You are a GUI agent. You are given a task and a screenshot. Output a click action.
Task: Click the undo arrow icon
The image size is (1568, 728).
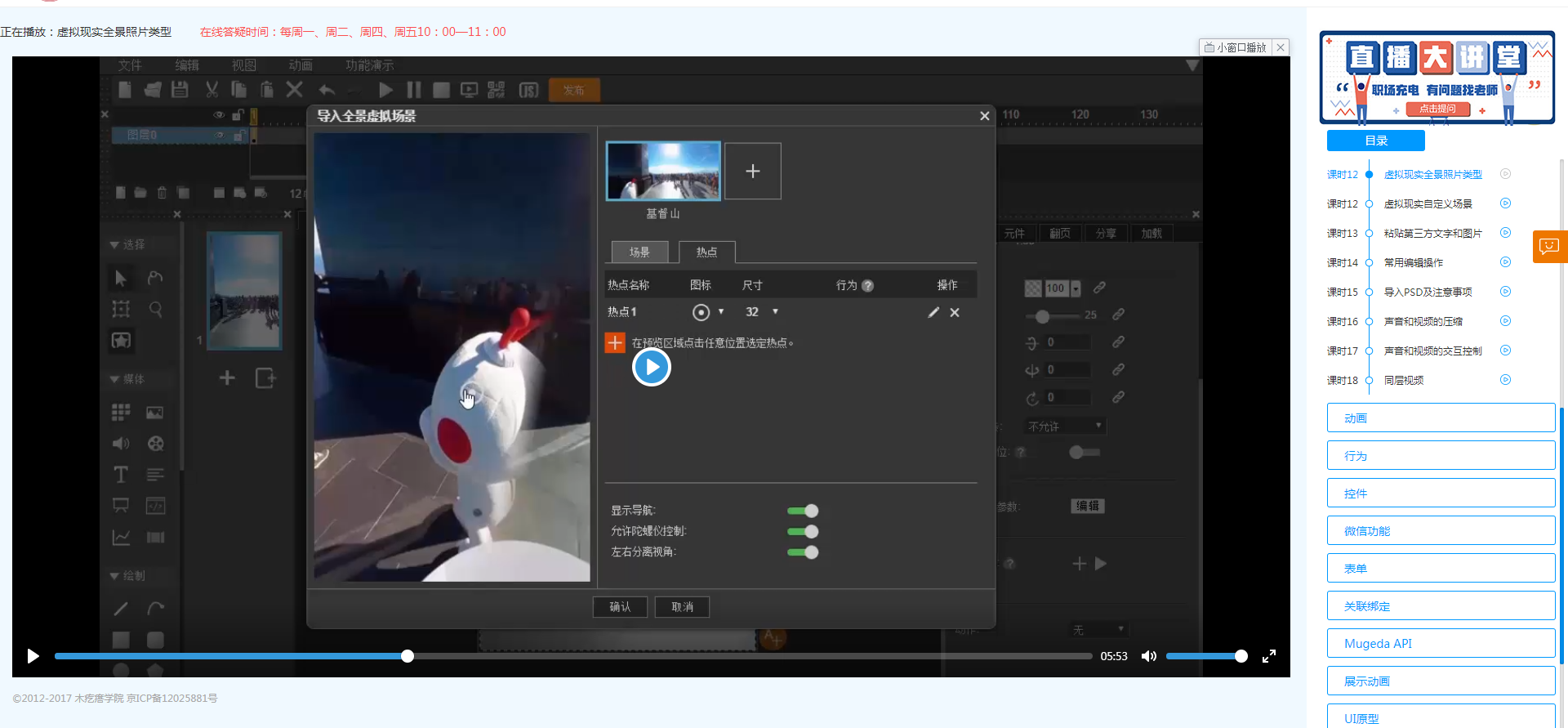click(327, 90)
